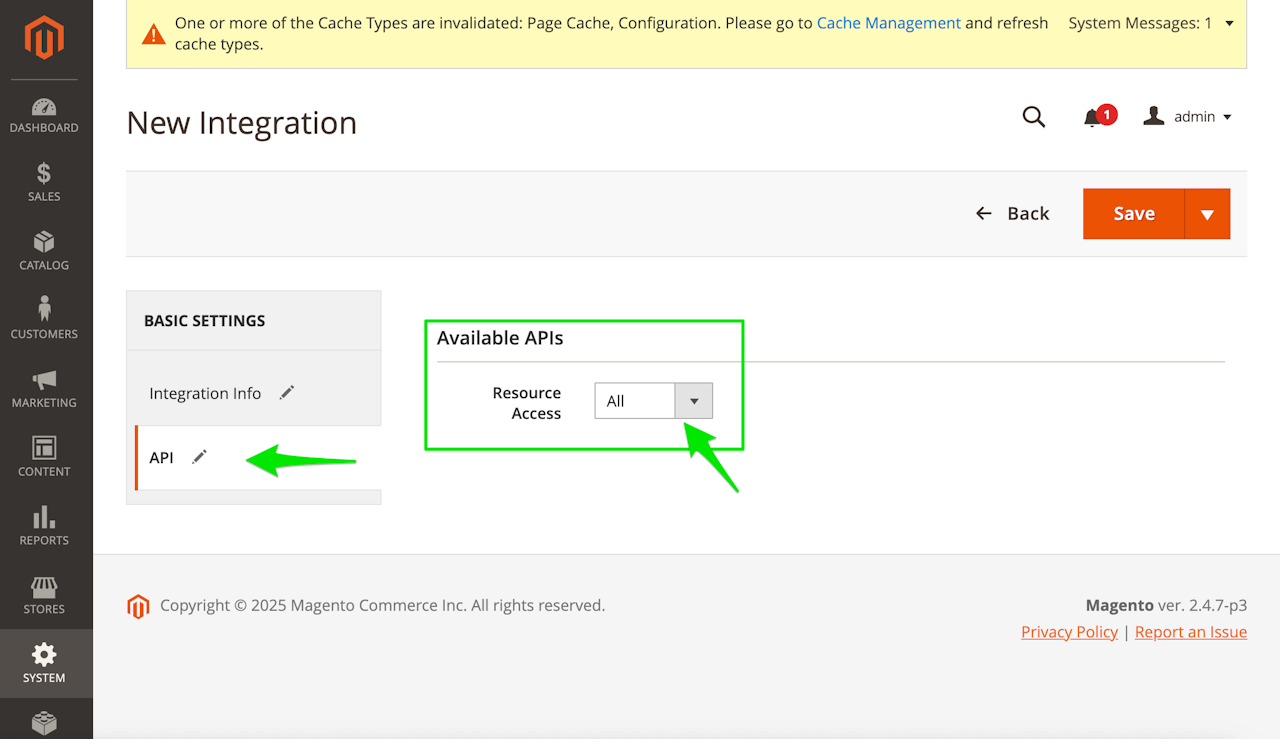Open the Stores storefront icon menu
Image resolution: width=1280 pixels, height=739 pixels.
click(x=44, y=596)
